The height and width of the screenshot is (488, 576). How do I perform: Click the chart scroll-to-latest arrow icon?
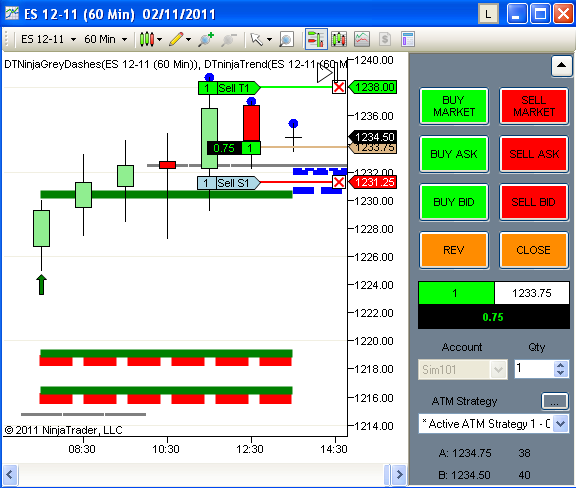pyautogui.click(x=327, y=72)
